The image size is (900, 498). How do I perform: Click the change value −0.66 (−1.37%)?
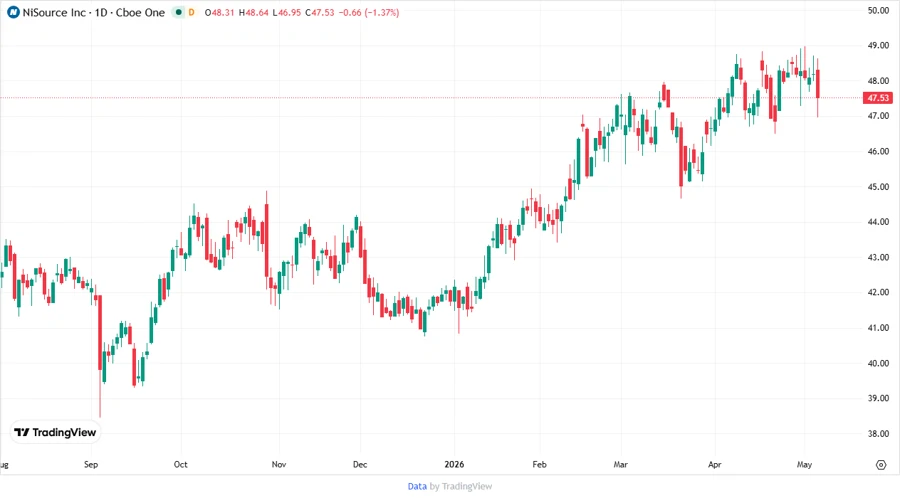pos(368,12)
